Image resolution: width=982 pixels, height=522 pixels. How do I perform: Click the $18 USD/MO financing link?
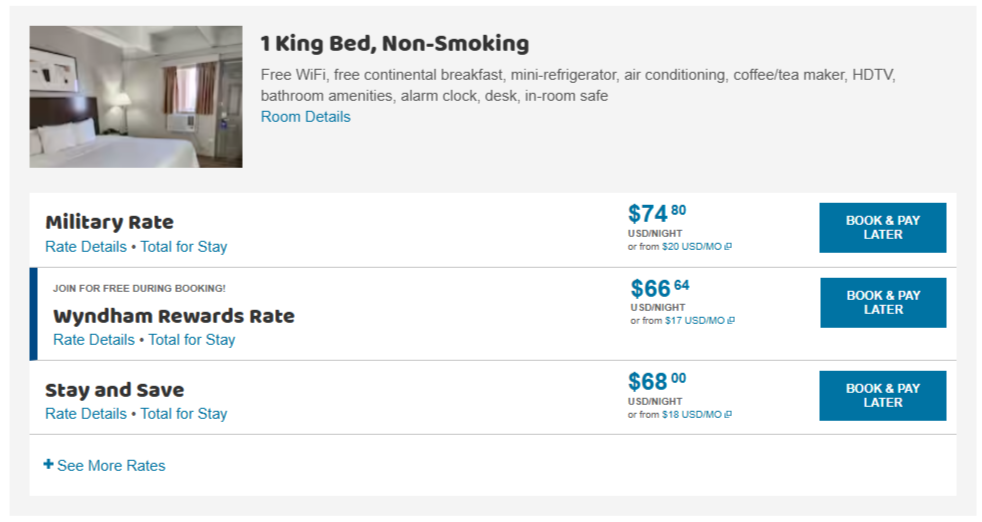(x=691, y=415)
